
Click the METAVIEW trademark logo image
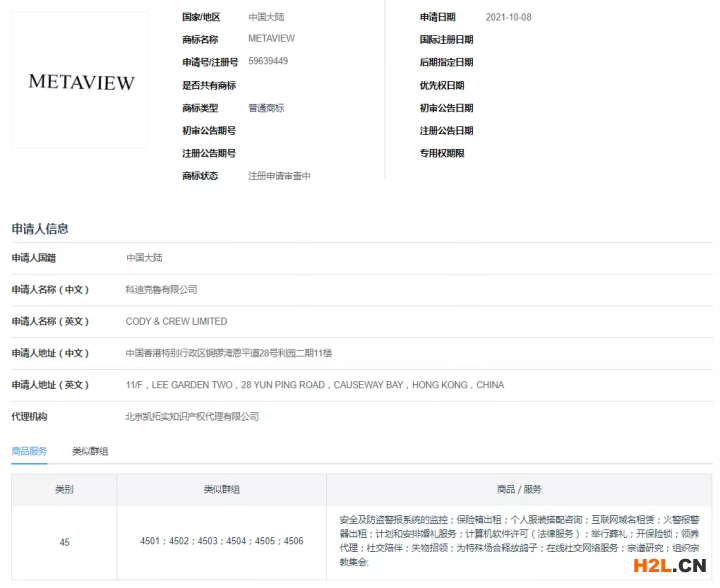[x=81, y=82]
